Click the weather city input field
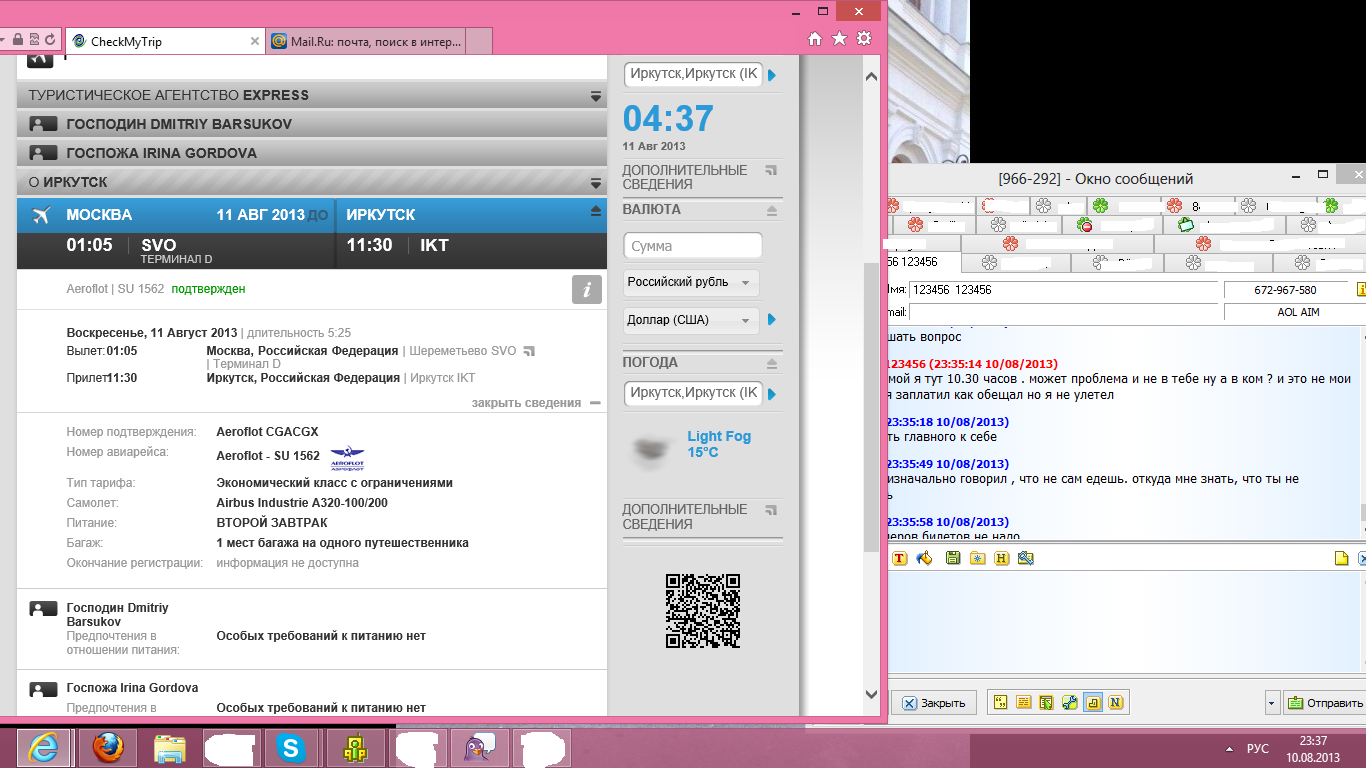The width and height of the screenshot is (1366, 768). pyautogui.click(x=692, y=393)
